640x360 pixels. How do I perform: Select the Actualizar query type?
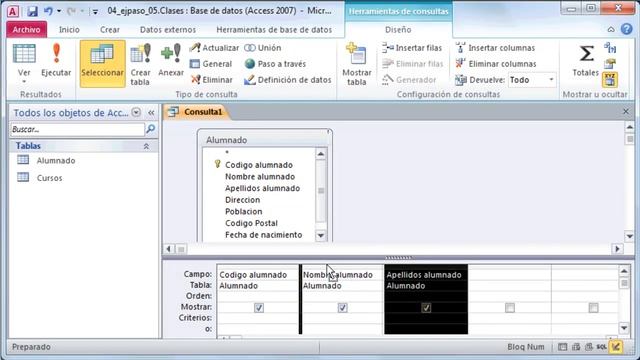[x=214, y=48]
